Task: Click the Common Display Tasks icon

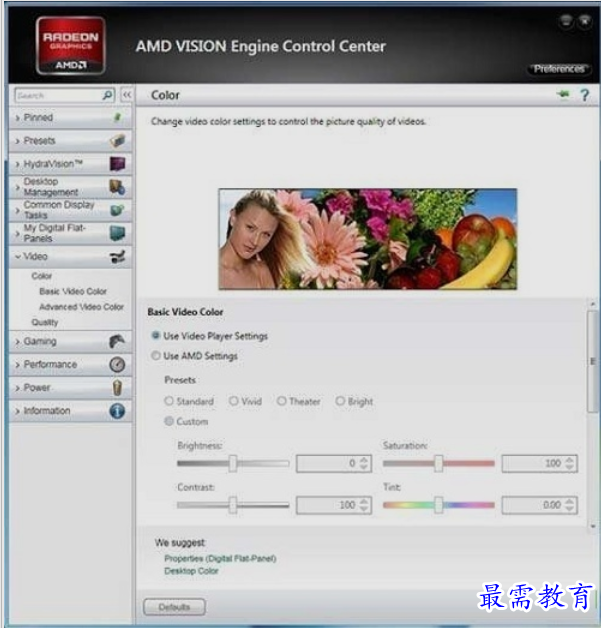Action: [x=117, y=210]
